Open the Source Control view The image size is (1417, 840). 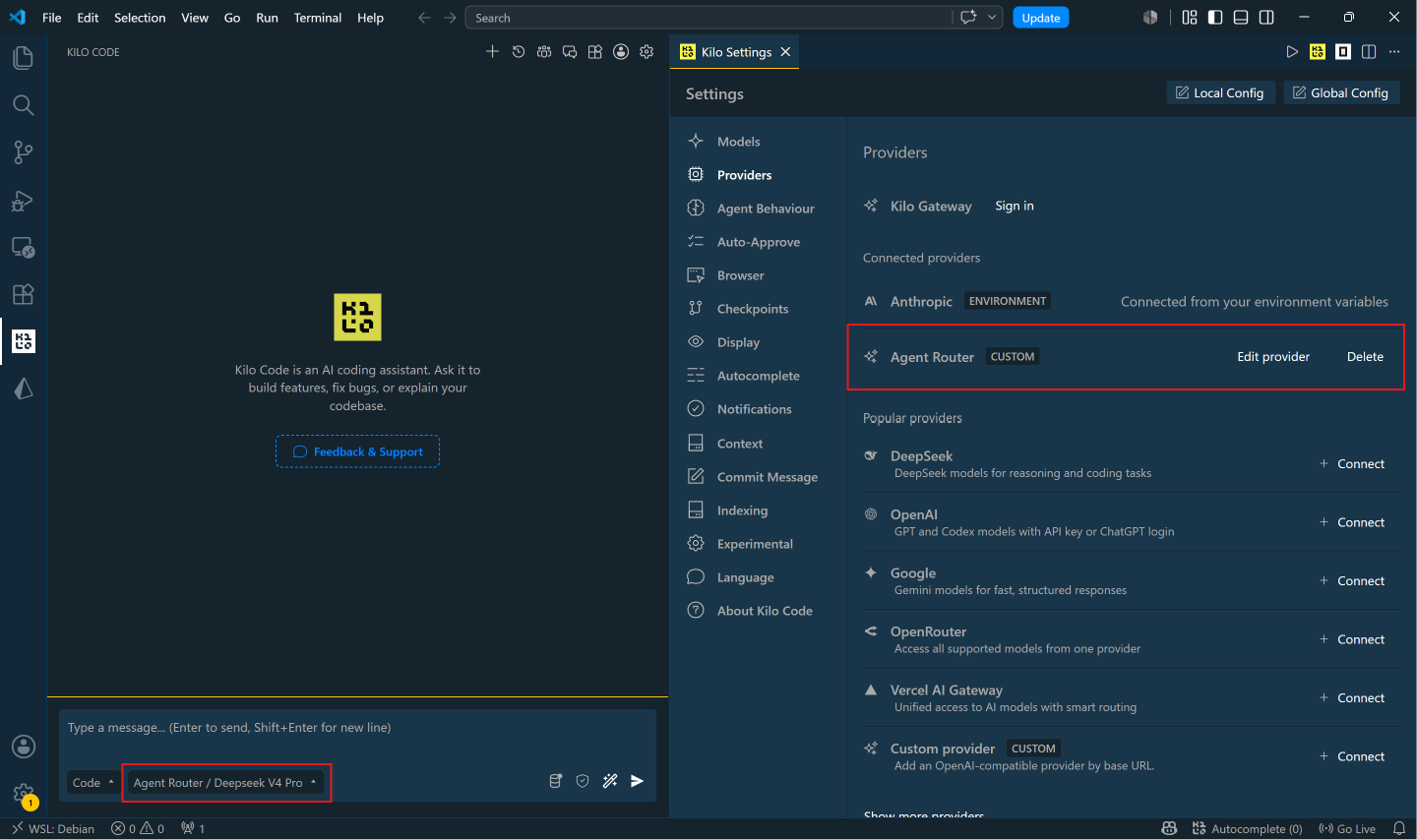click(x=23, y=152)
